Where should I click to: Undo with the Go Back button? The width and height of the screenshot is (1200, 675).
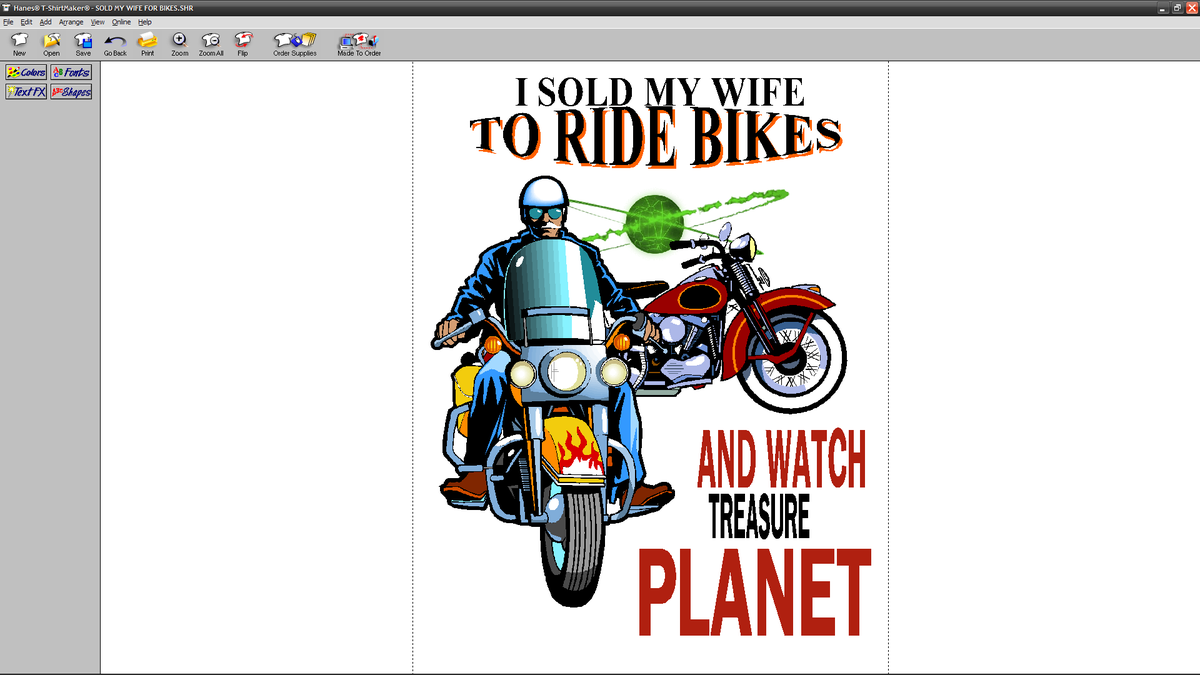coord(115,44)
